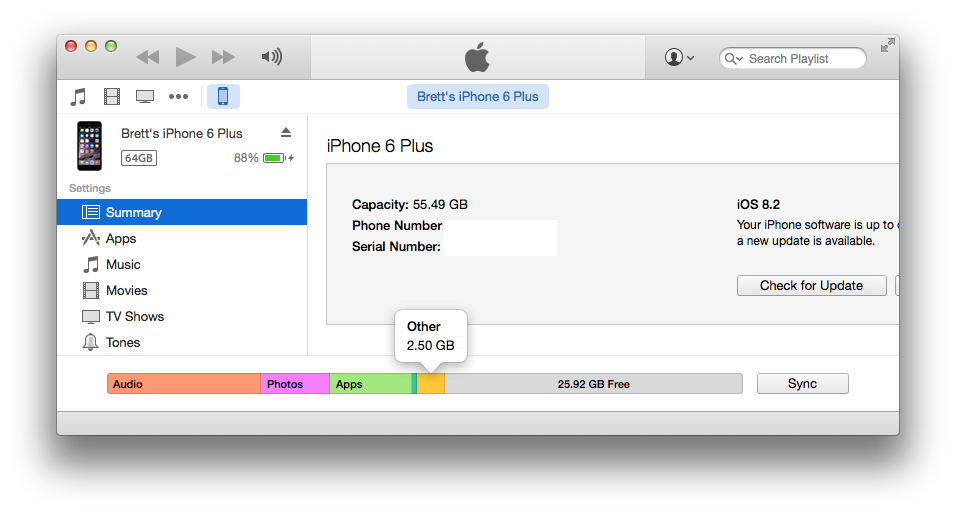The height and width of the screenshot is (514, 956).
Task: Select Summary in the sidebar
Action: [182, 212]
